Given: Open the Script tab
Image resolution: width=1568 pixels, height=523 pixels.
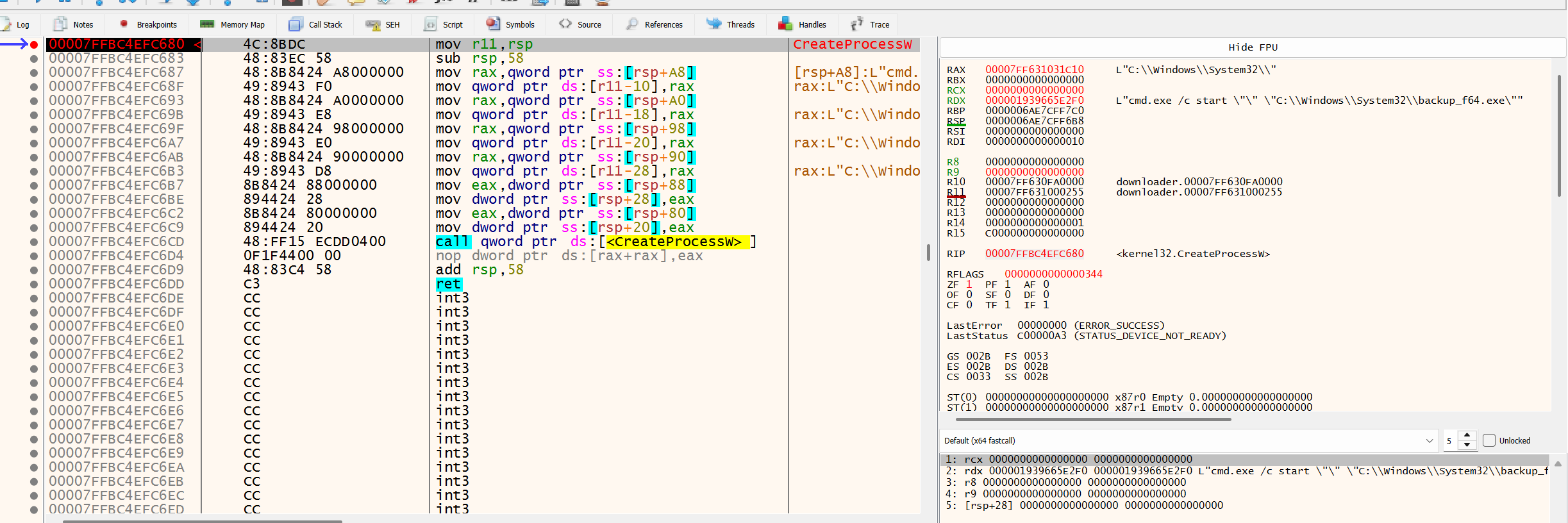Looking at the screenshot, I should pyautogui.click(x=443, y=24).
